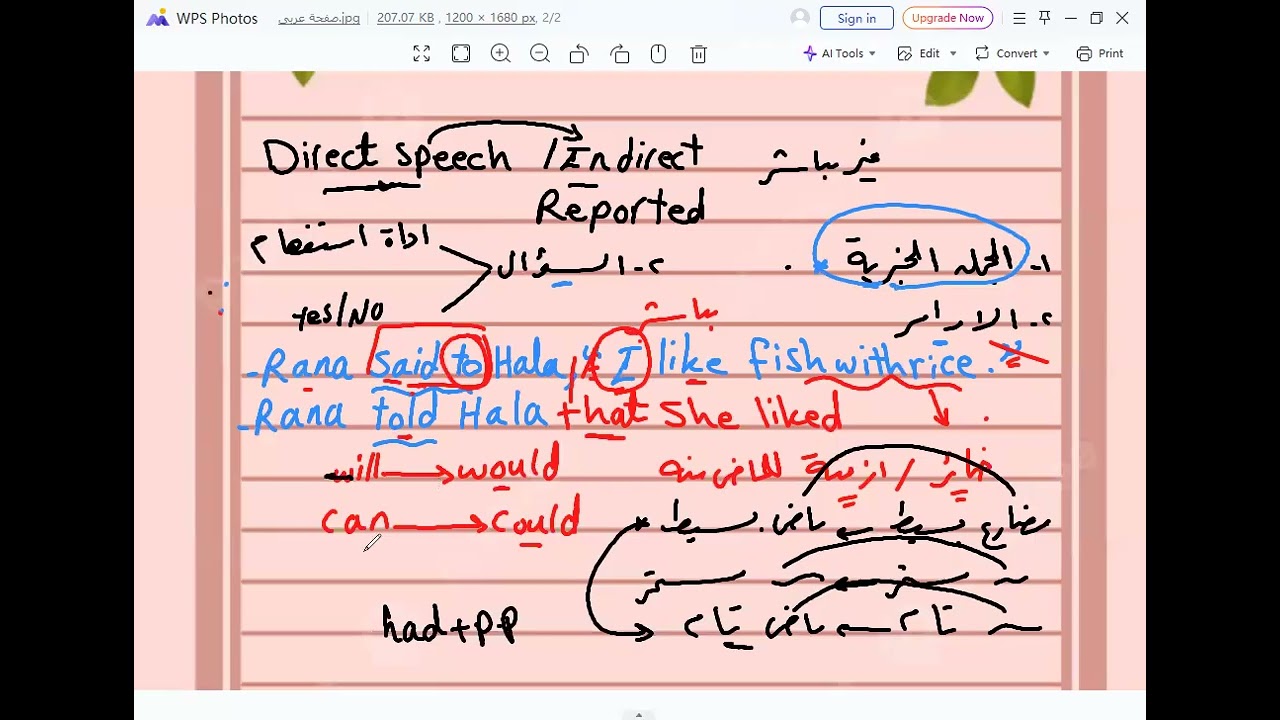Expand the Convert dropdown

tap(1012, 54)
